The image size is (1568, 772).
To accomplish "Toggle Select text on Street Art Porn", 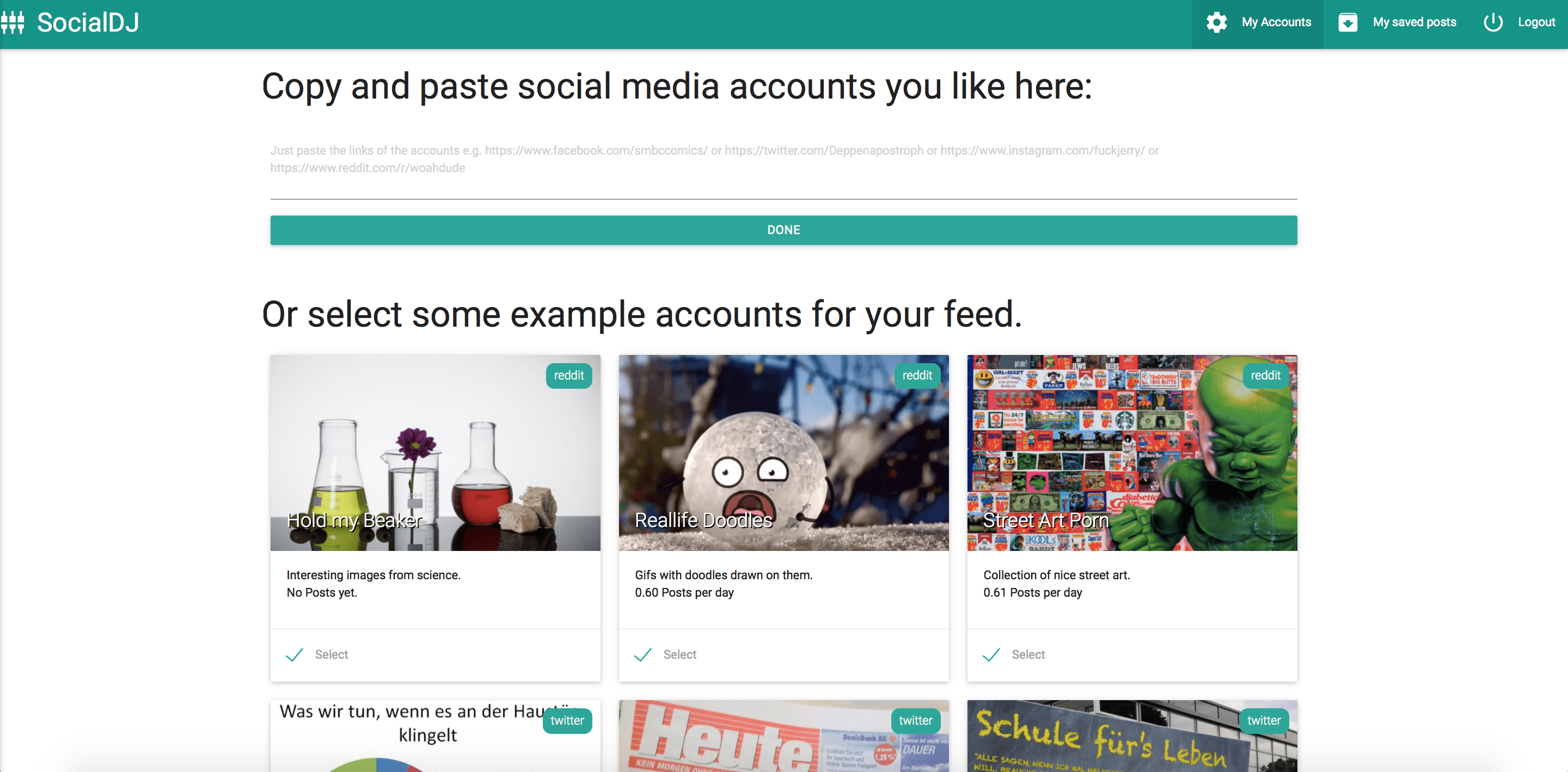I will click(1027, 654).
